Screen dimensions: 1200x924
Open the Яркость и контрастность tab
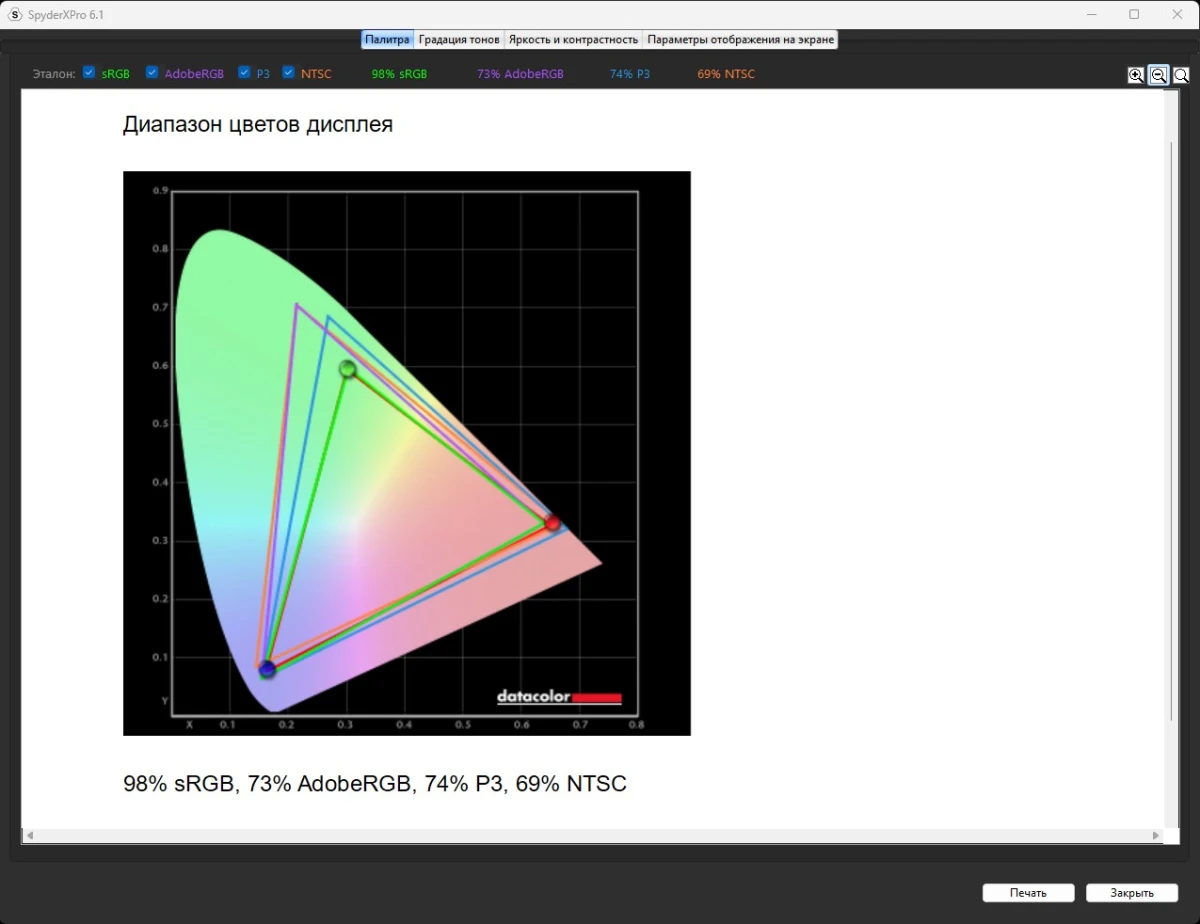[573, 40]
